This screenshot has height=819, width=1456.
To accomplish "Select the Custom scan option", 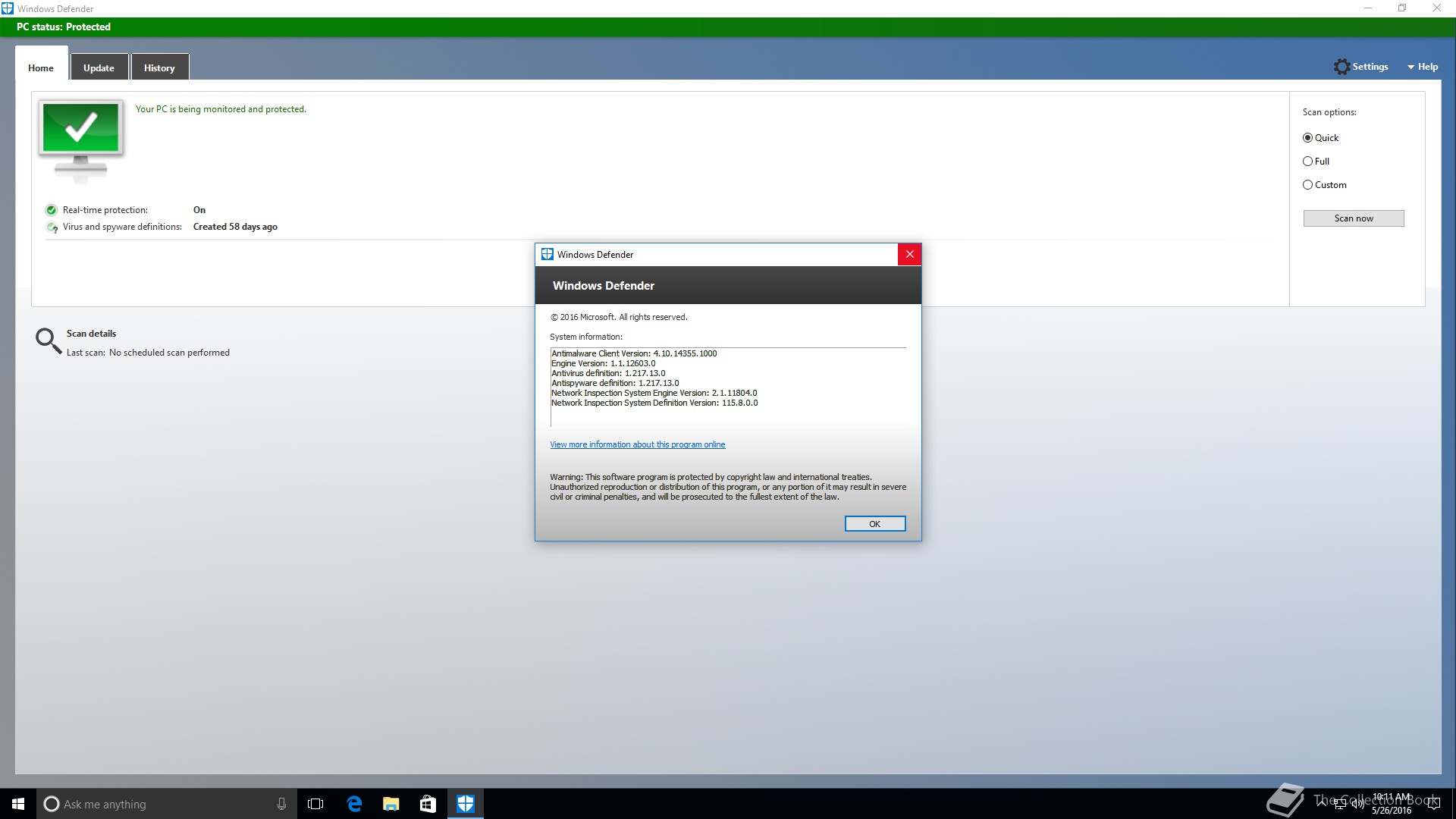I will tap(1307, 185).
